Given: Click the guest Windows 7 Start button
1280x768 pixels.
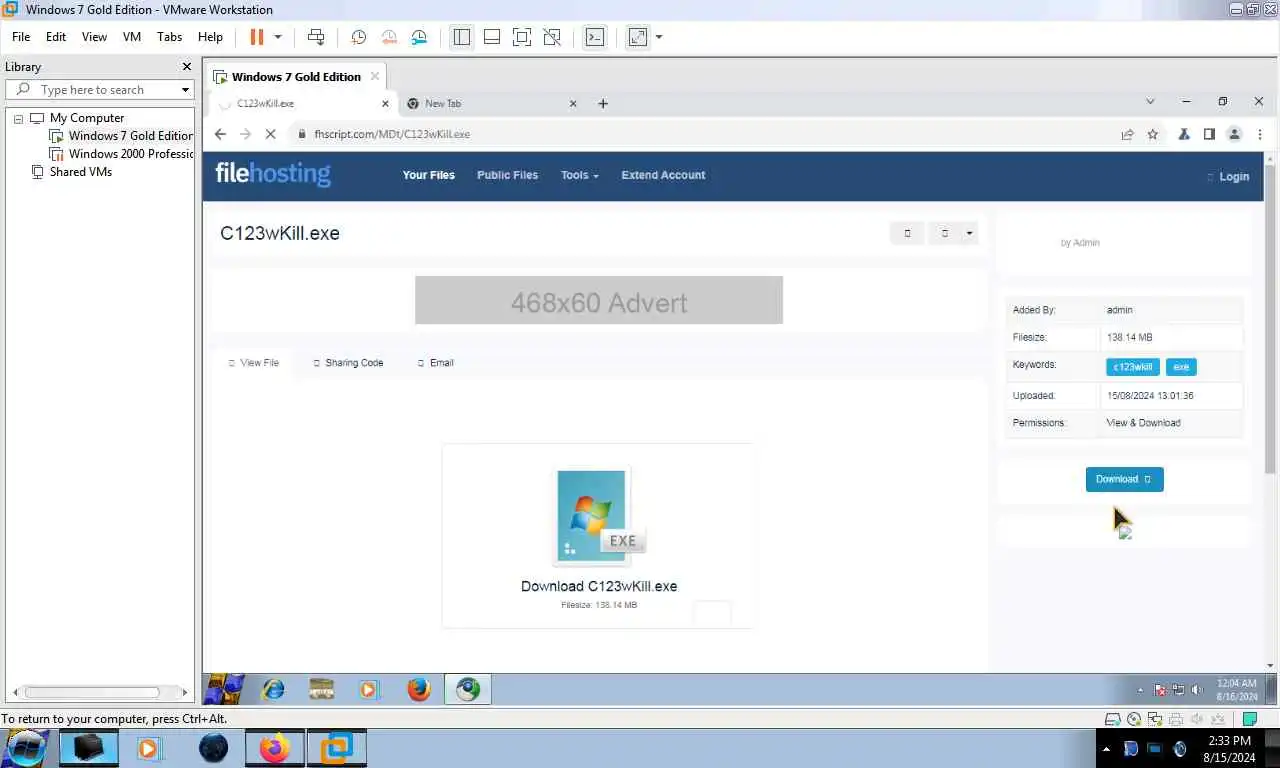Looking at the screenshot, I should click(x=224, y=689).
